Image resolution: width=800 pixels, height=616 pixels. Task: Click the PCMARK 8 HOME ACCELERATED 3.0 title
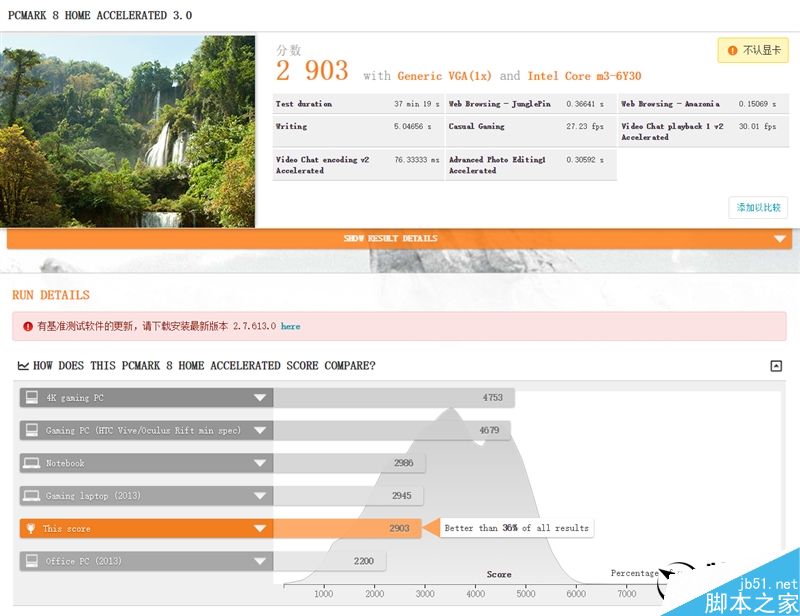coord(100,15)
